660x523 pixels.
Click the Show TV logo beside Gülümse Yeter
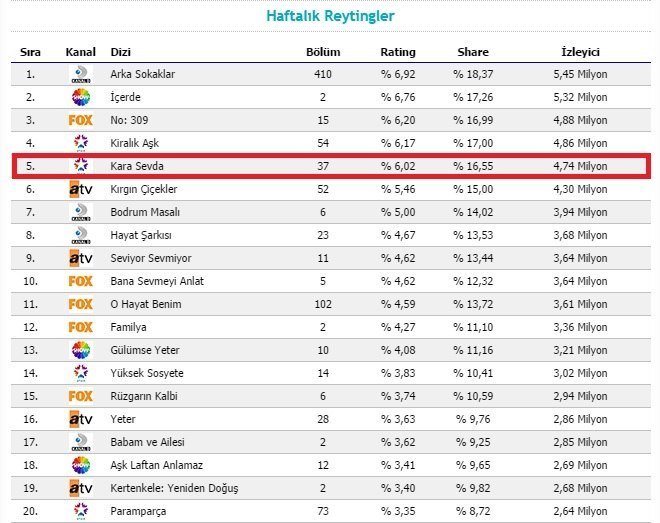(x=81, y=350)
